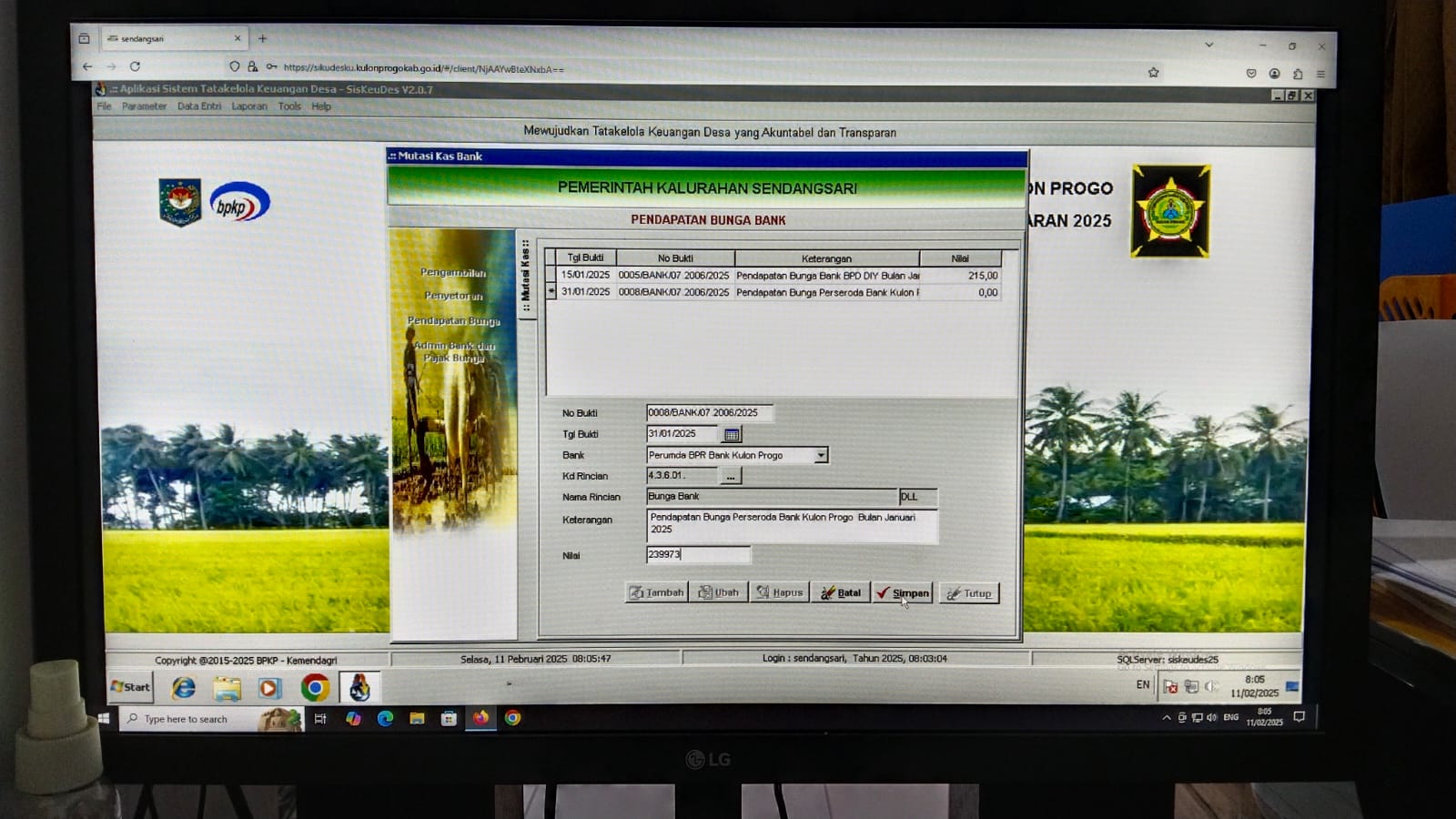This screenshot has width=1456, height=819.
Task: Open the Laporan menu
Action: [x=249, y=106]
